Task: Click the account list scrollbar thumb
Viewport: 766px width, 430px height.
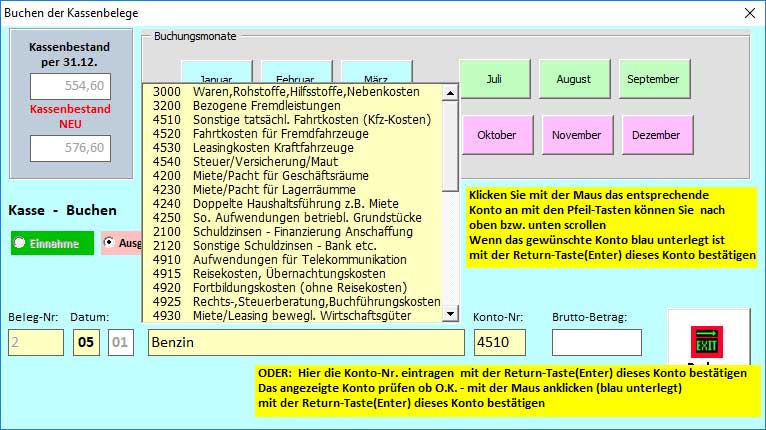Action: click(x=450, y=146)
